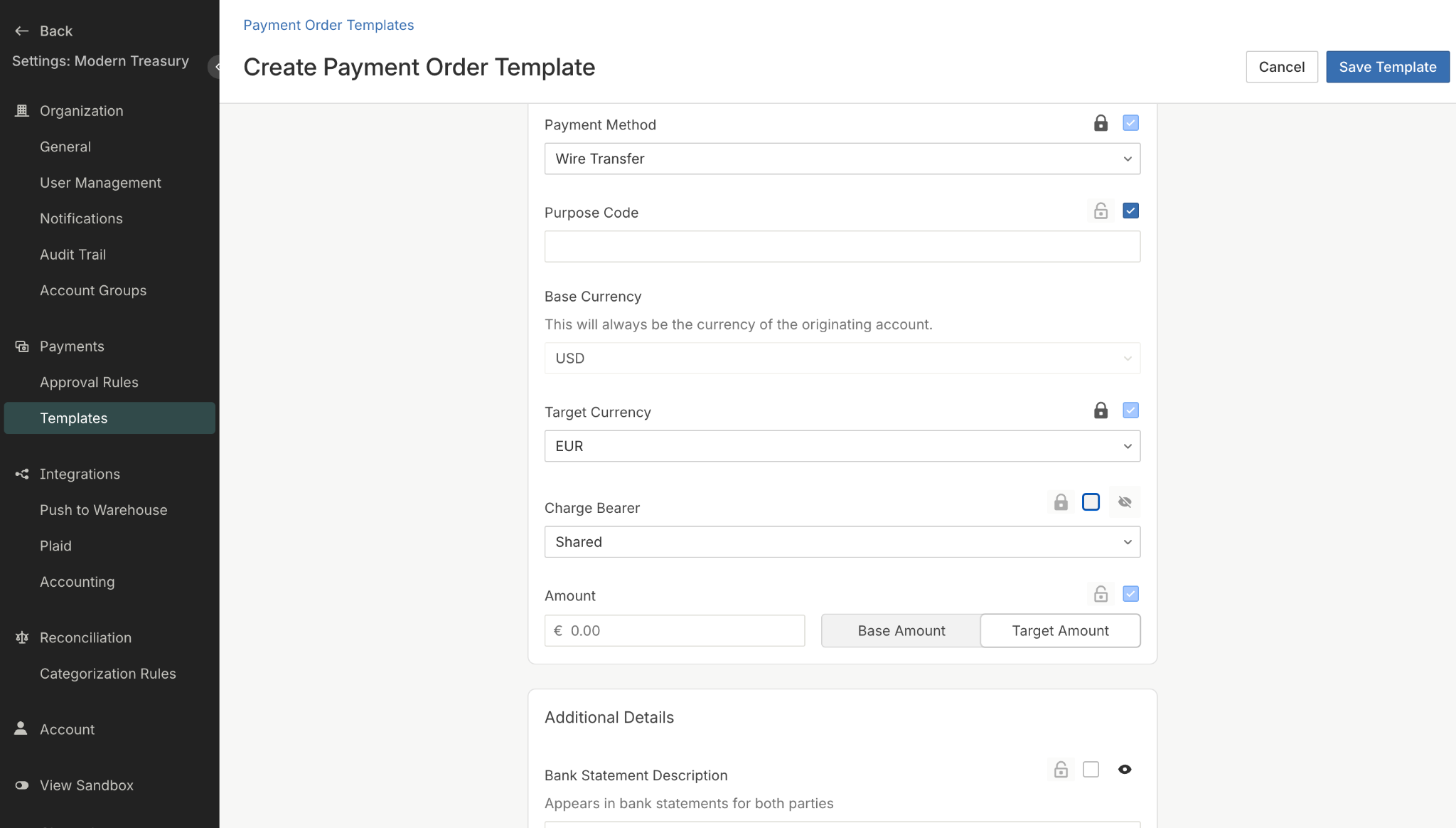Click the Charge Bearer lock icon
The height and width of the screenshot is (828, 1456).
point(1061,502)
